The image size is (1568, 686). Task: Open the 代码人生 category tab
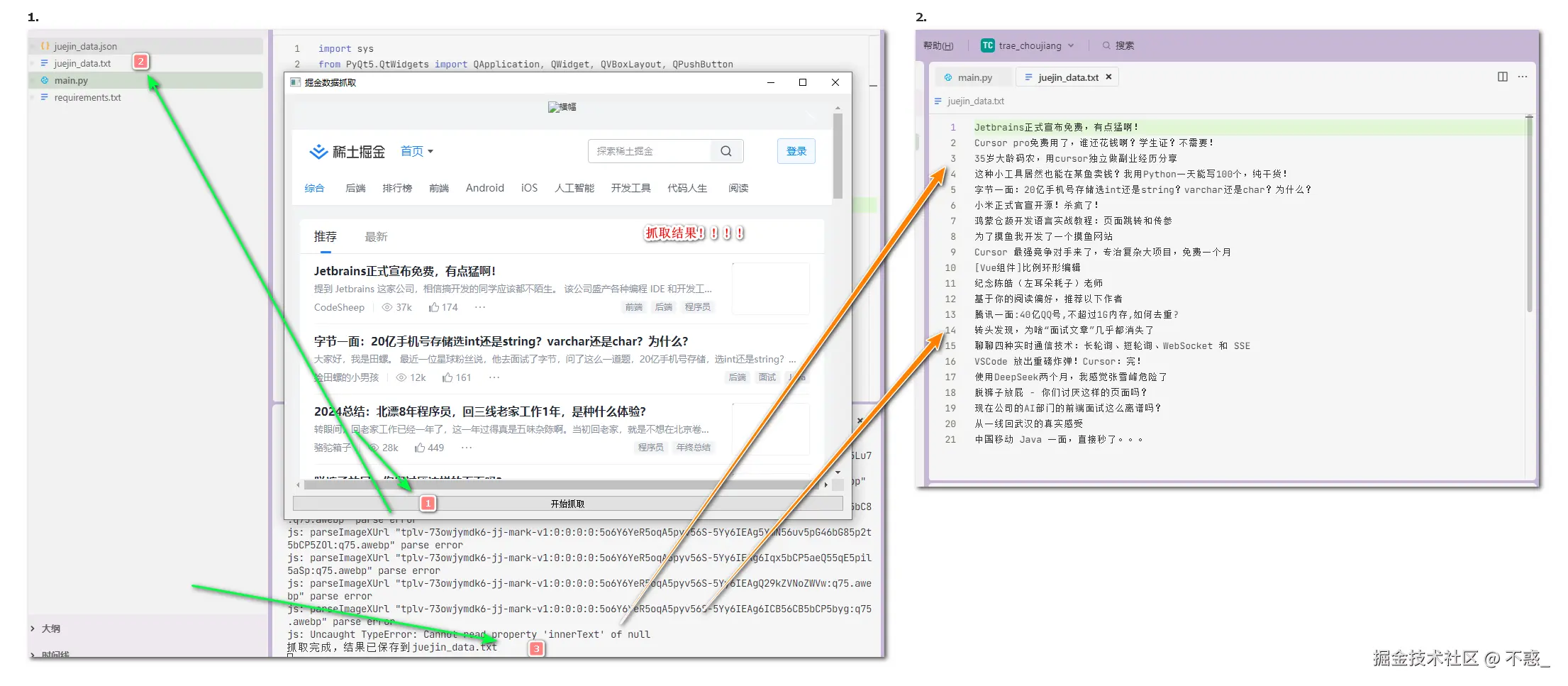(x=687, y=188)
